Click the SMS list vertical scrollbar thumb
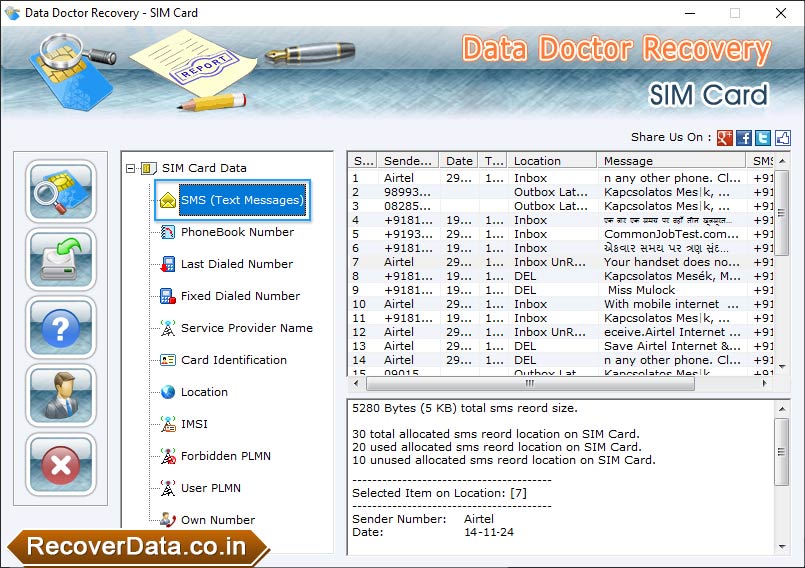 pos(781,213)
